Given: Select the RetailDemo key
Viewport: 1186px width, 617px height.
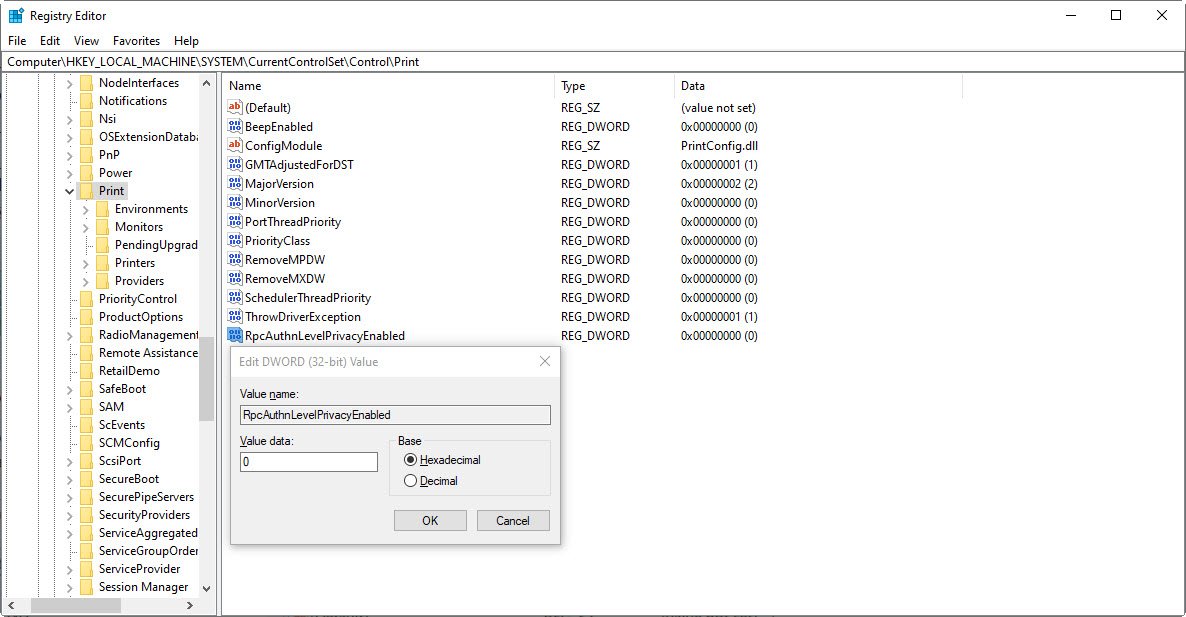Looking at the screenshot, I should pyautogui.click(x=129, y=371).
